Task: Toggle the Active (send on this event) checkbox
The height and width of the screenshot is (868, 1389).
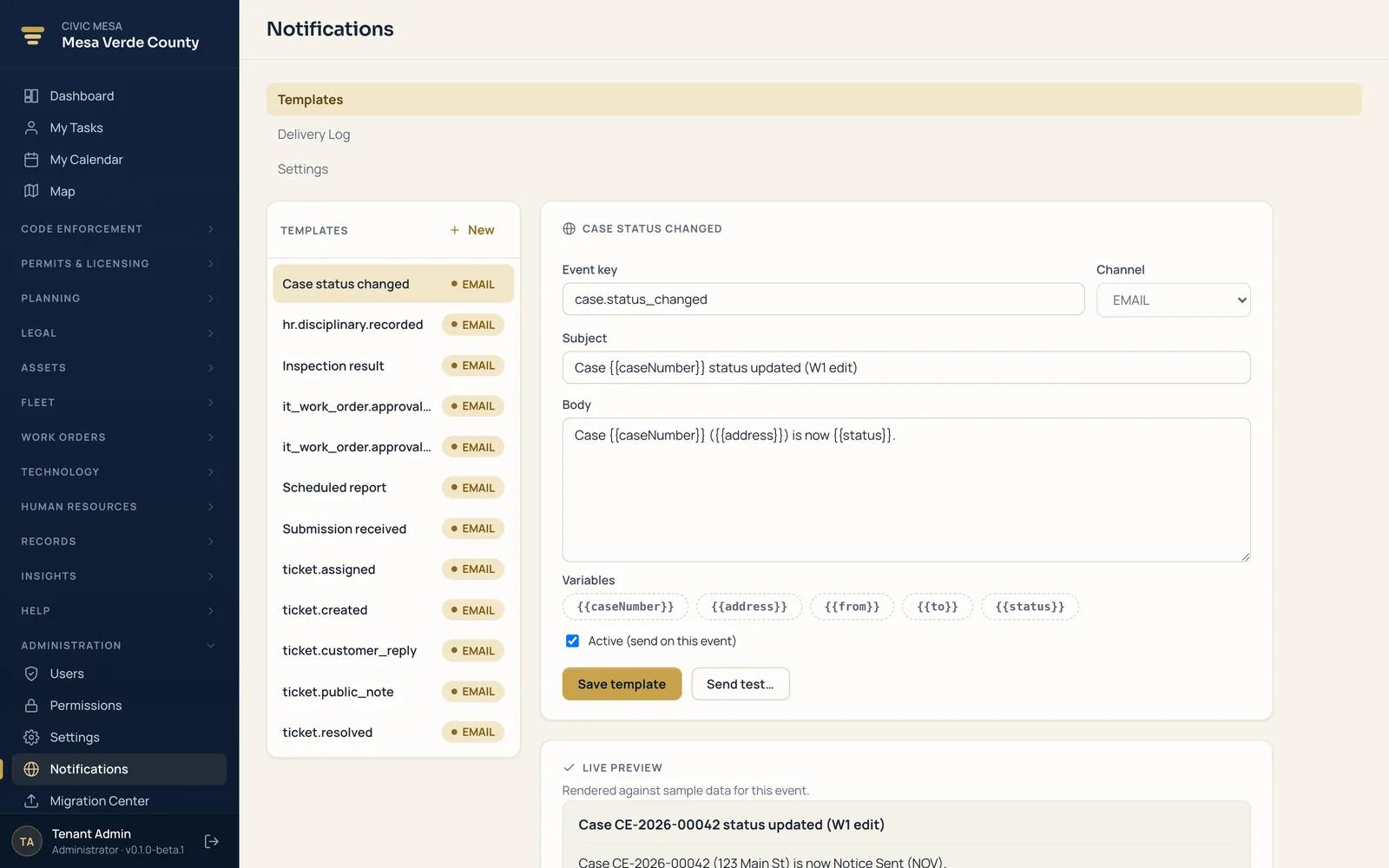Action: pyautogui.click(x=572, y=641)
